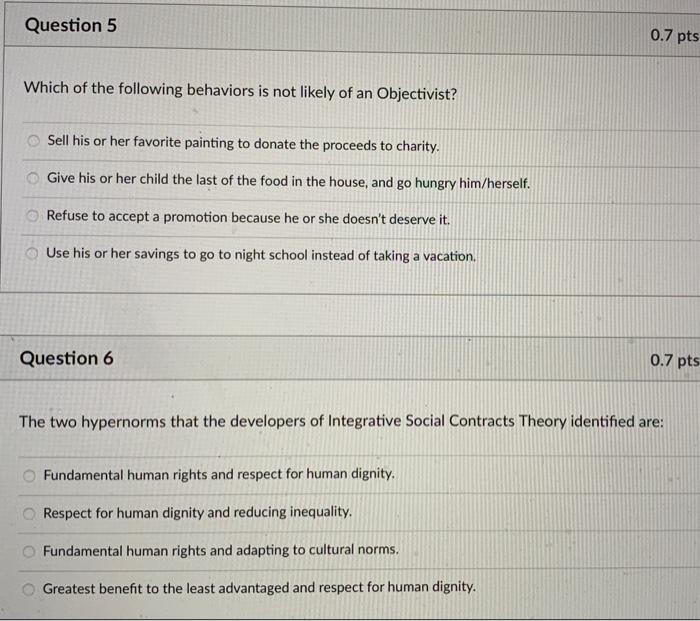Viewport: 700px width, 621px height.
Task: Click the '0.7 pts' label of Question 6
Action: coord(673,360)
